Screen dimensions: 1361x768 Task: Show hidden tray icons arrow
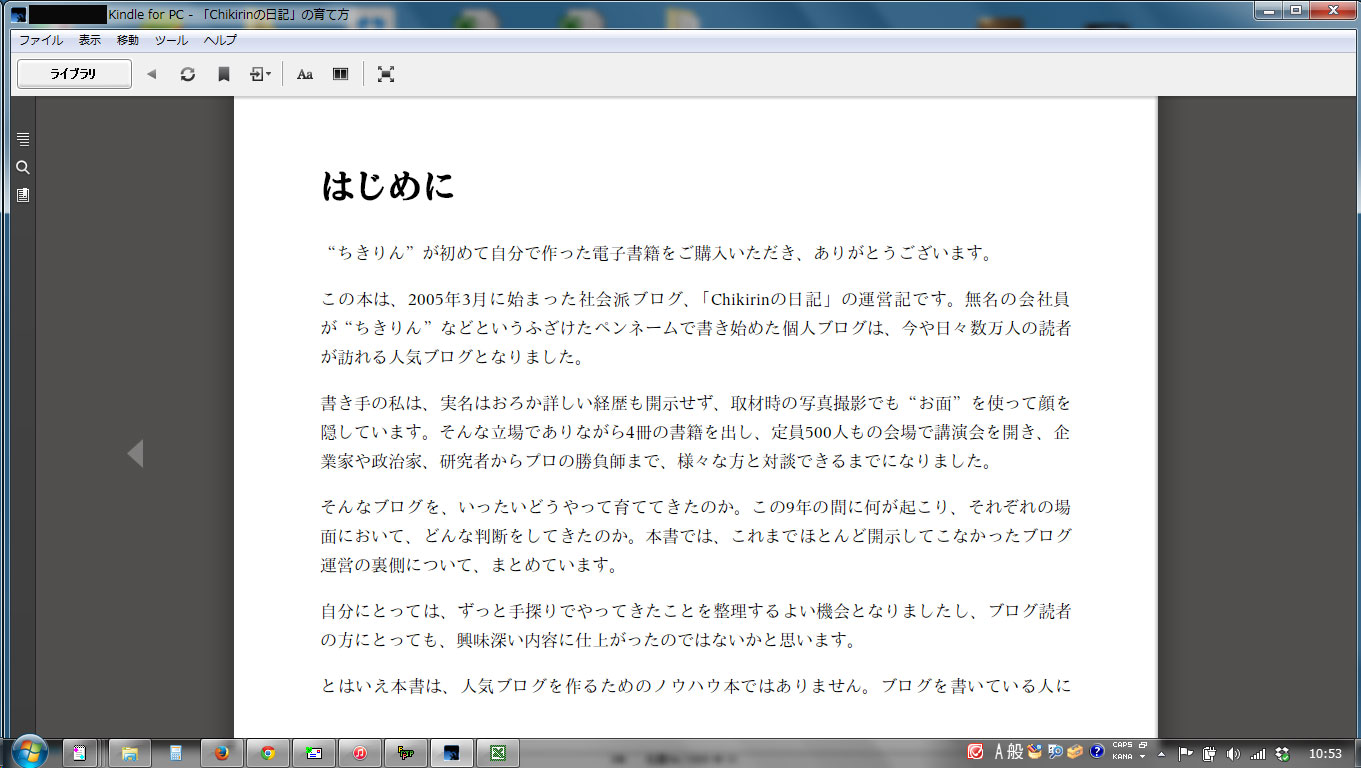tap(1162, 753)
